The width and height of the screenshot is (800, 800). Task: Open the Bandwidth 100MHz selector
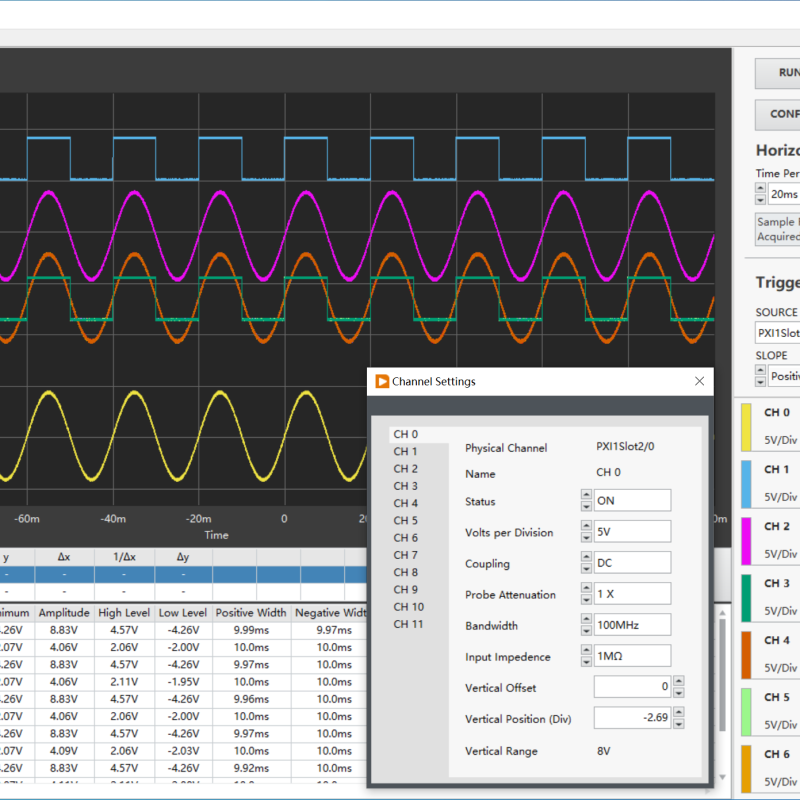coord(632,625)
